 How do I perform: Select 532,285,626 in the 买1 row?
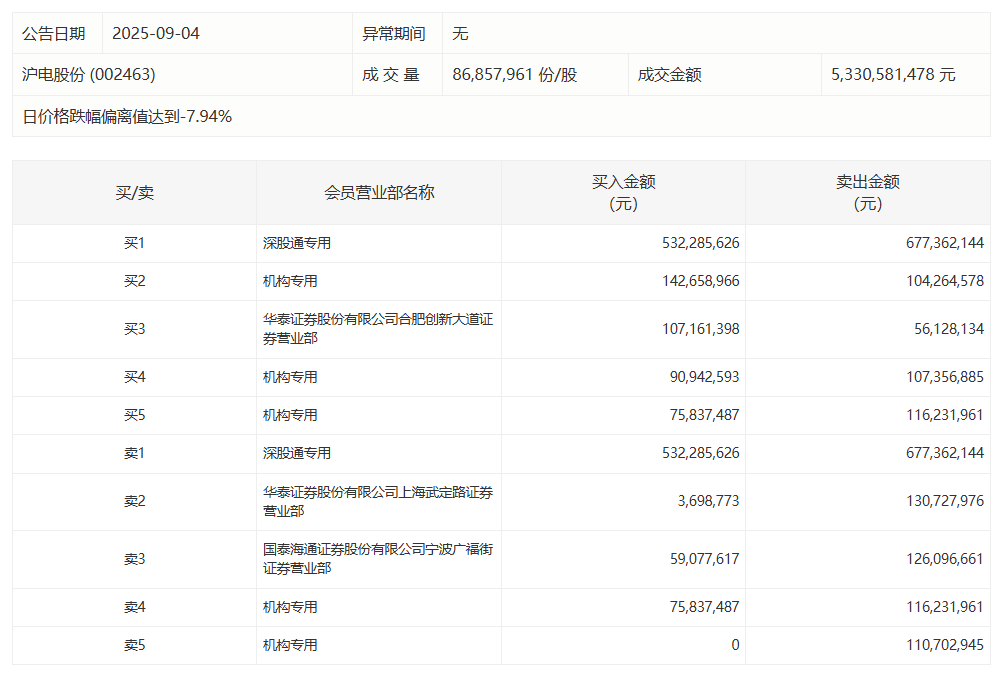pyautogui.click(x=700, y=243)
